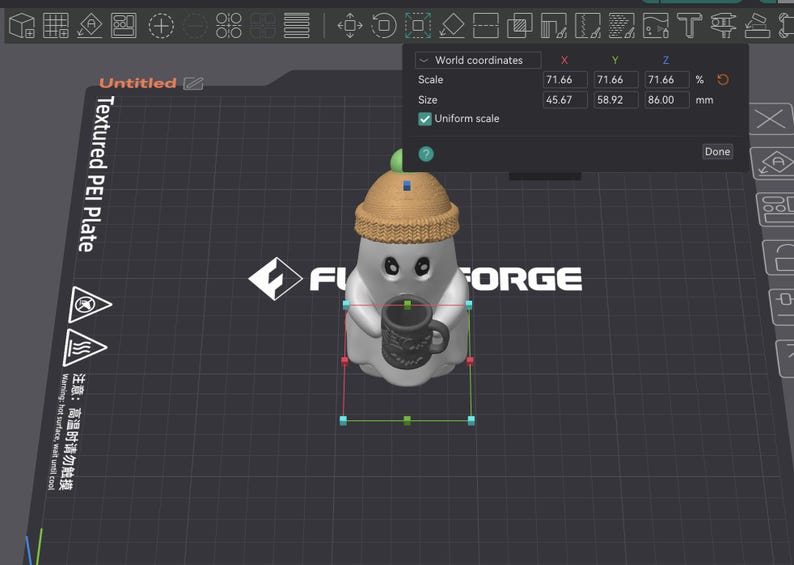Click the Scale Y percentage field
The height and width of the screenshot is (565, 794).
click(616, 79)
